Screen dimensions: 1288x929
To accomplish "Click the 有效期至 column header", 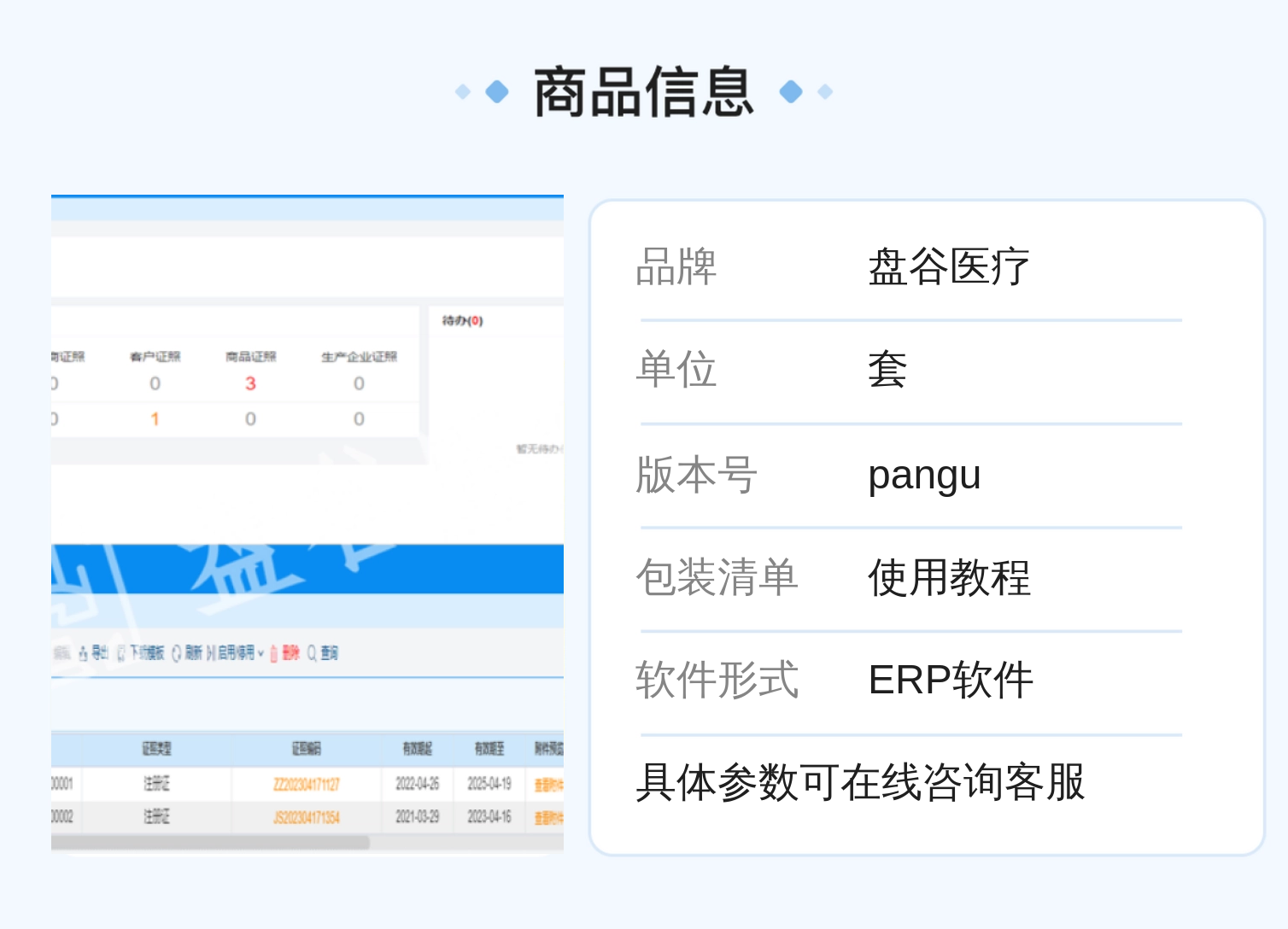I will (x=489, y=749).
